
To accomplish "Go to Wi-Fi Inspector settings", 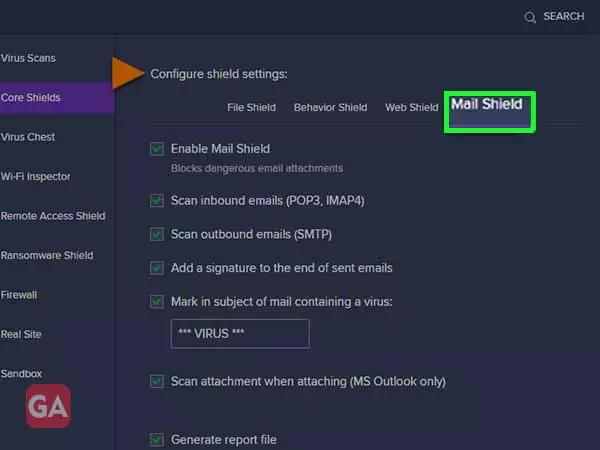I will 35,176.
